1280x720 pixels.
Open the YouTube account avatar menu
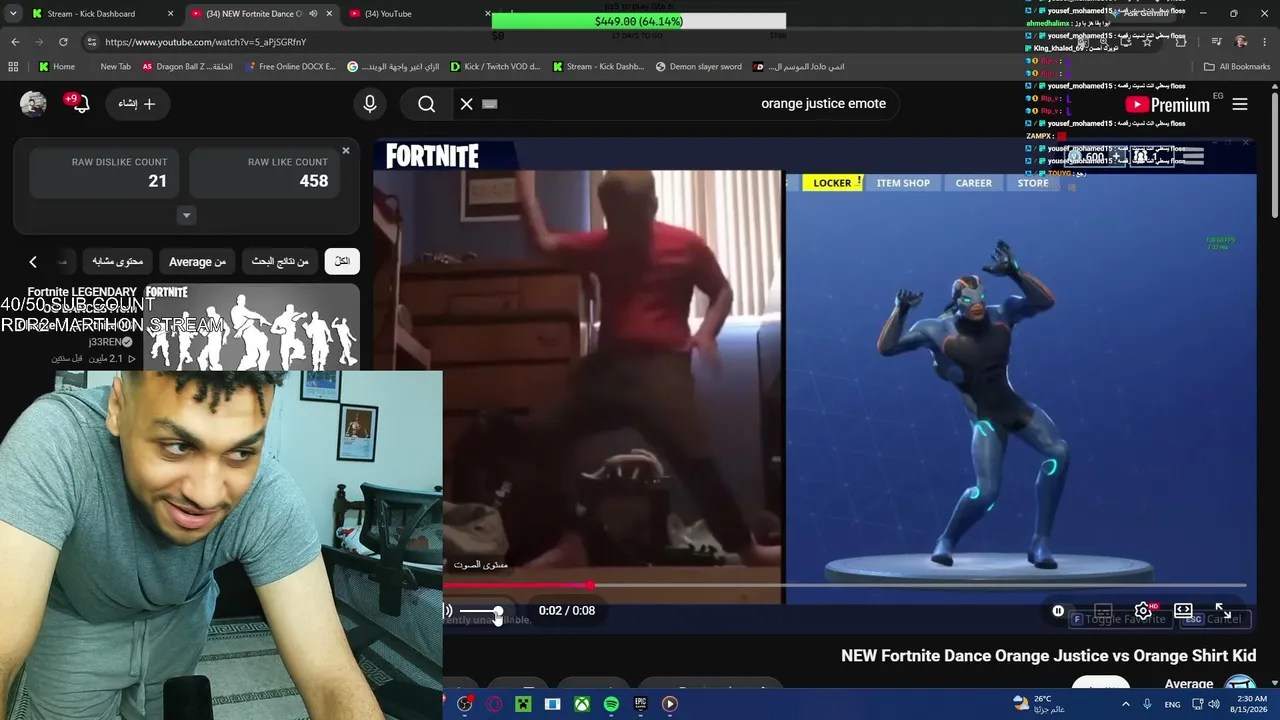(33, 104)
